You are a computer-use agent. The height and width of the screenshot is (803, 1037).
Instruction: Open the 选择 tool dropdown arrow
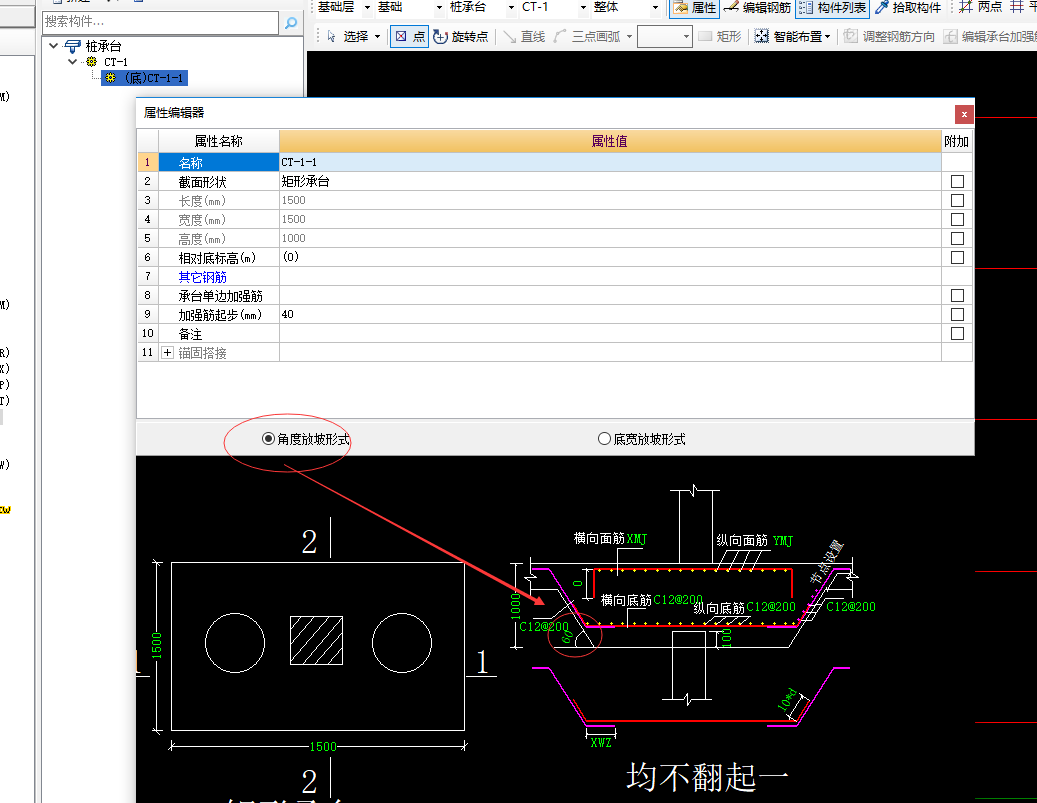377,36
